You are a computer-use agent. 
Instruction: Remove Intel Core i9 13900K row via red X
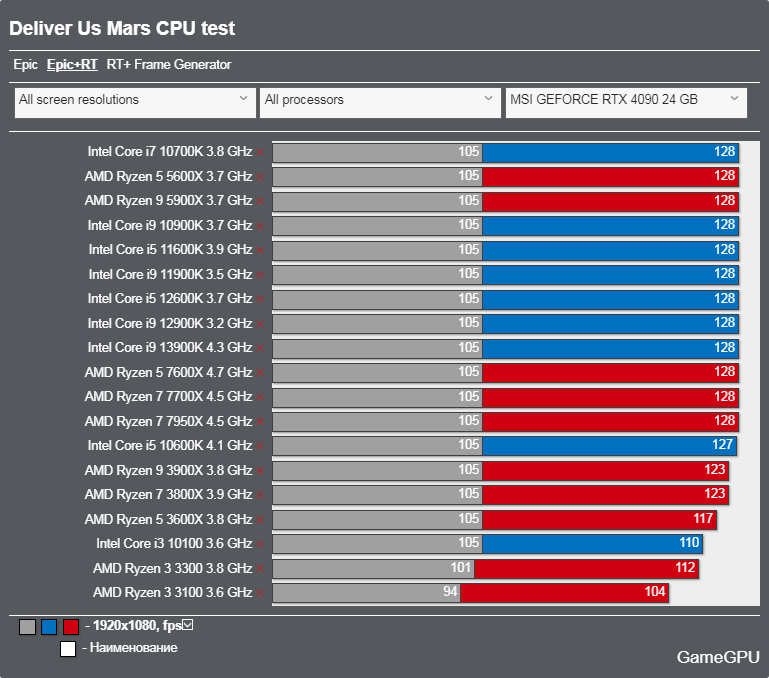[x=260, y=348]
